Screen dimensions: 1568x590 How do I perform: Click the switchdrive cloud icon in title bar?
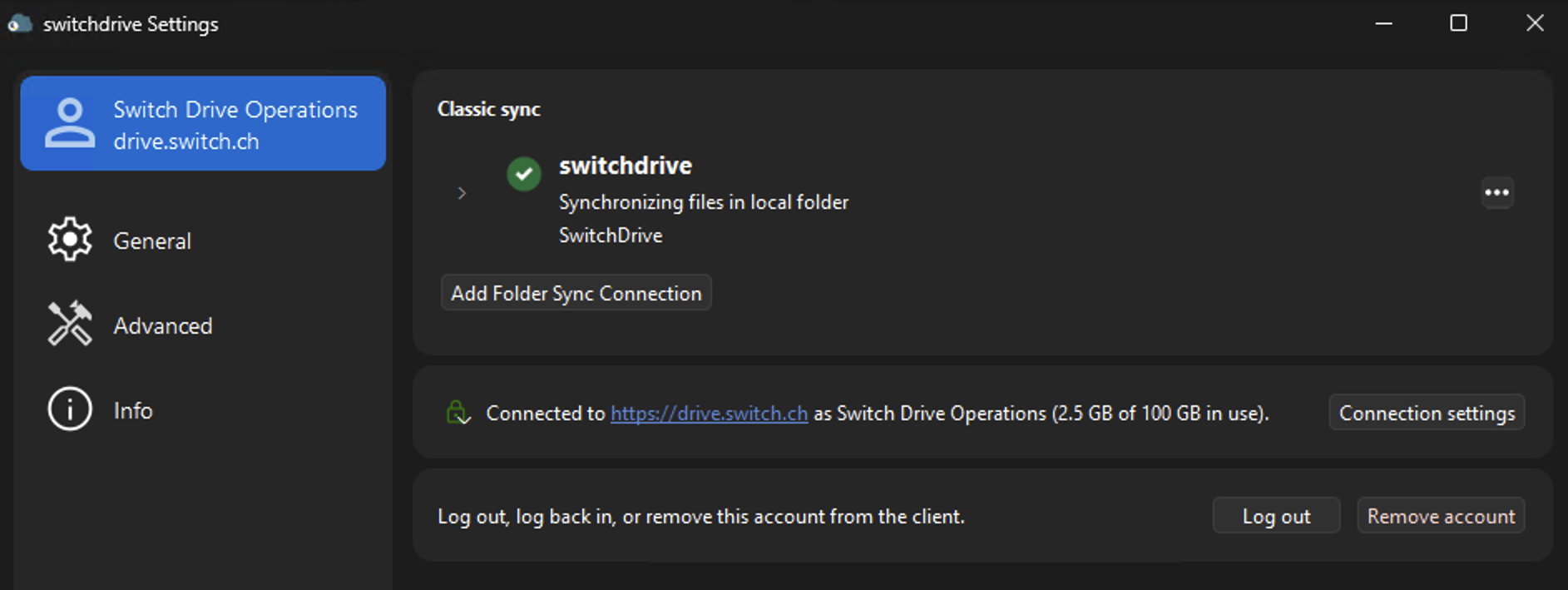click(20, 24)
